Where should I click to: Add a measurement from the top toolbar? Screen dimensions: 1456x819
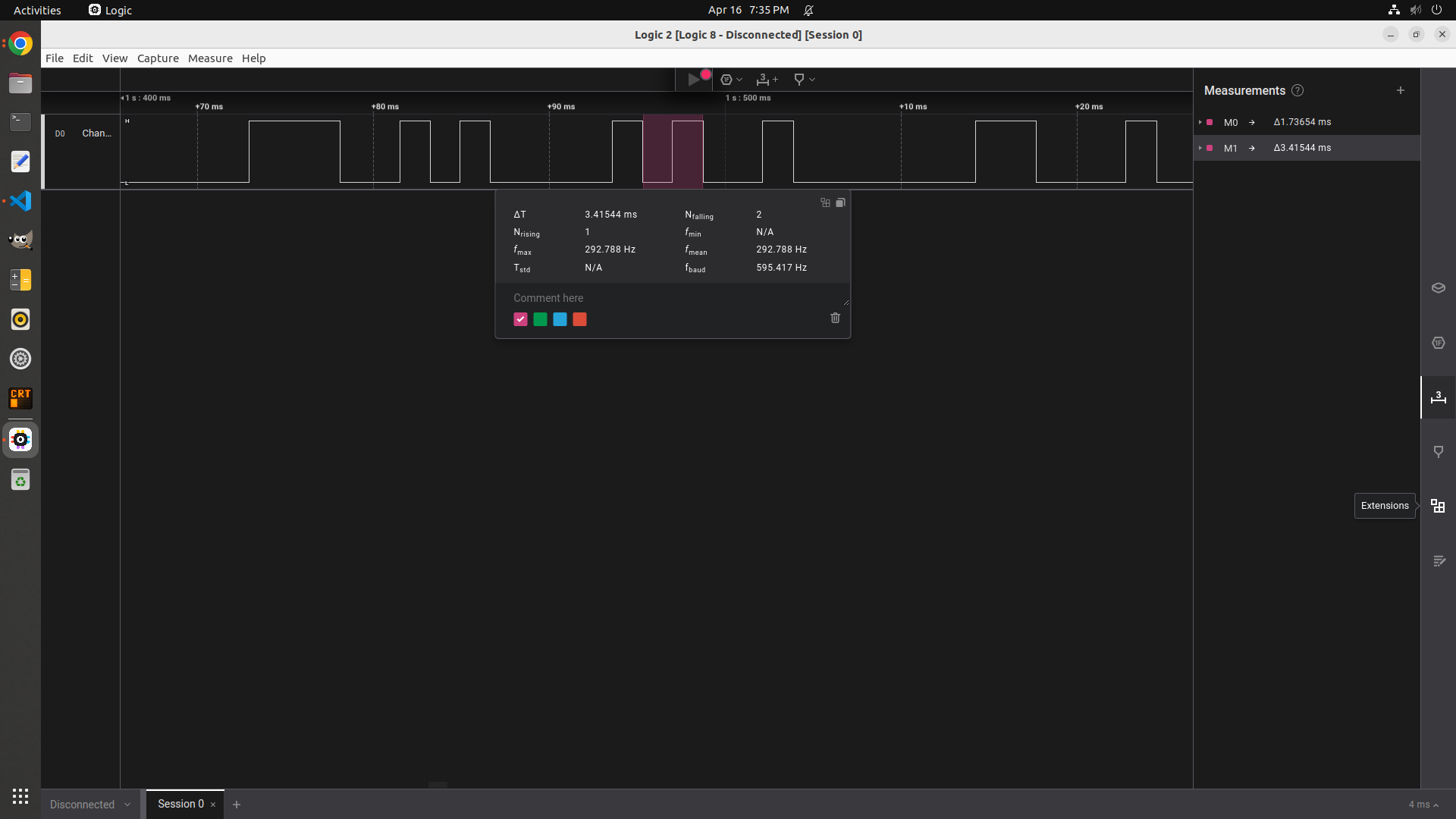click(766, 80)
